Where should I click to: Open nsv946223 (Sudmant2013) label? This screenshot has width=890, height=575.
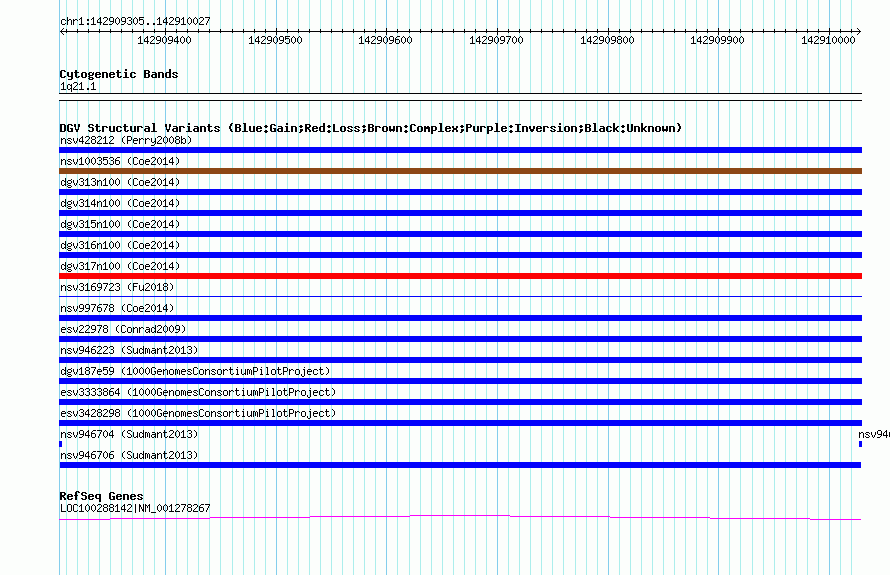coord(129,350)
